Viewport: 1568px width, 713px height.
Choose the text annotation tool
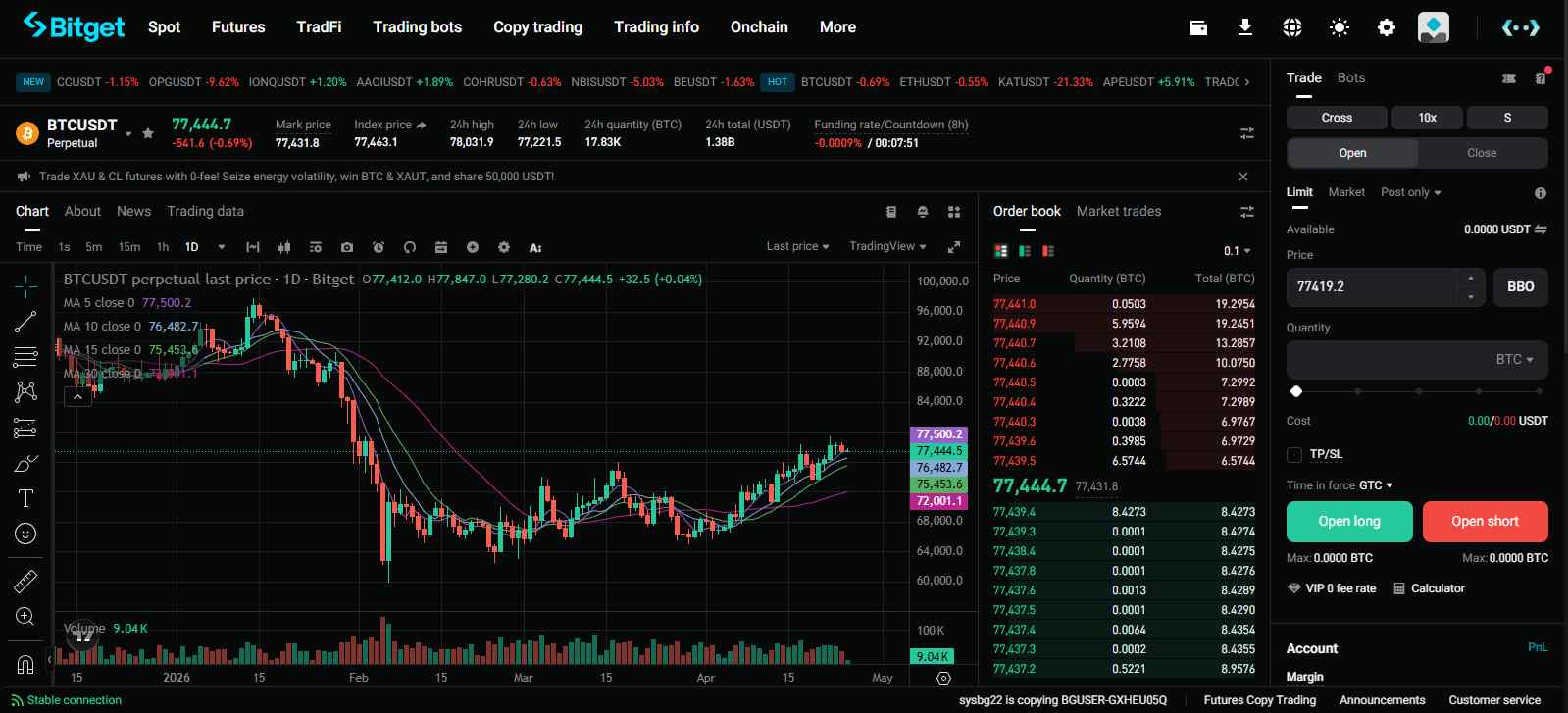tap(25, 498)
